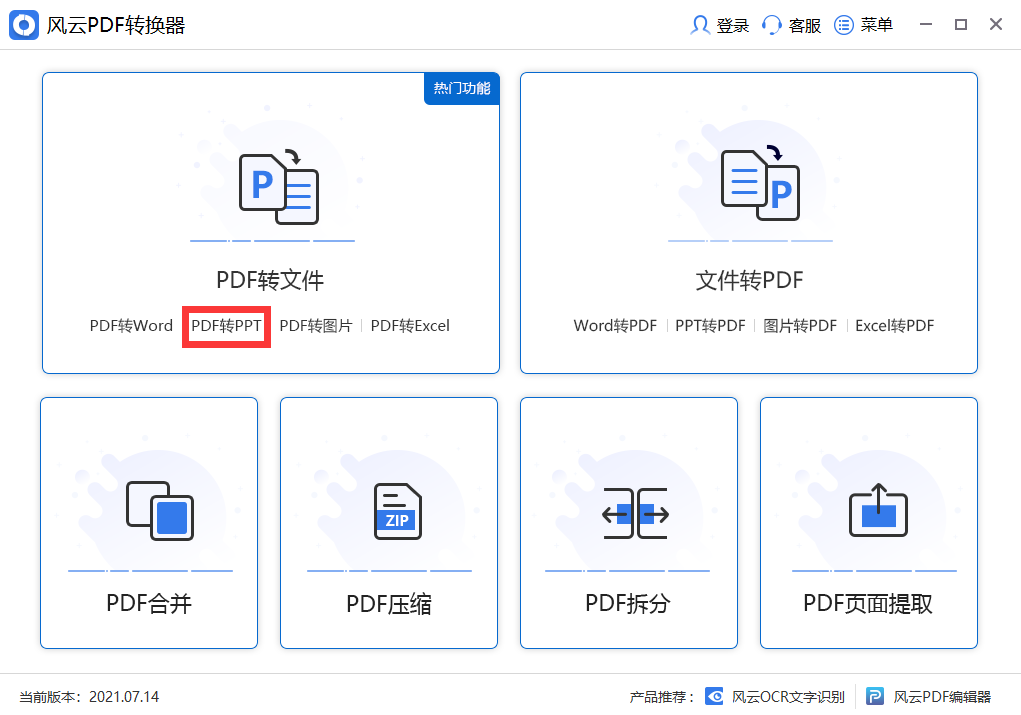Open PDF页面提取 card label
The image size is (1021, 715).
868,604
